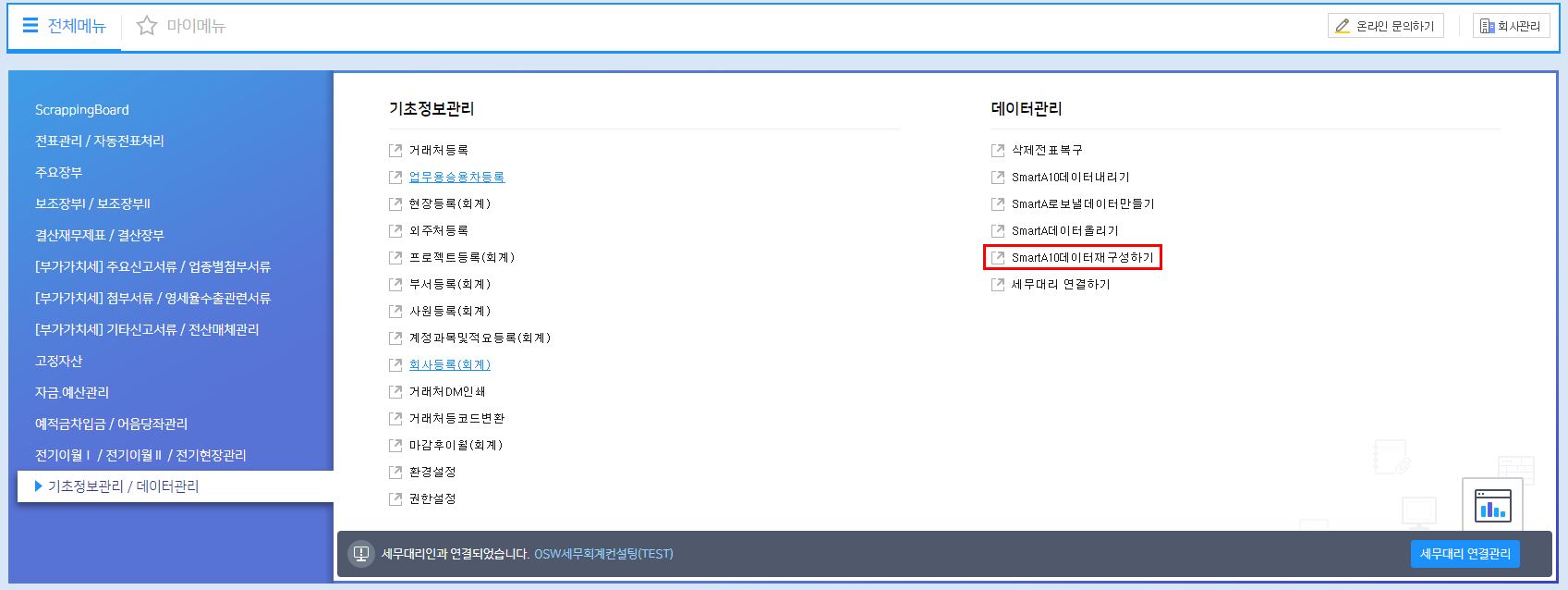This screenshot has height=590, width=1568.
Task: Open SmartA10데이터재구성하기
Action: (1082, 257)
